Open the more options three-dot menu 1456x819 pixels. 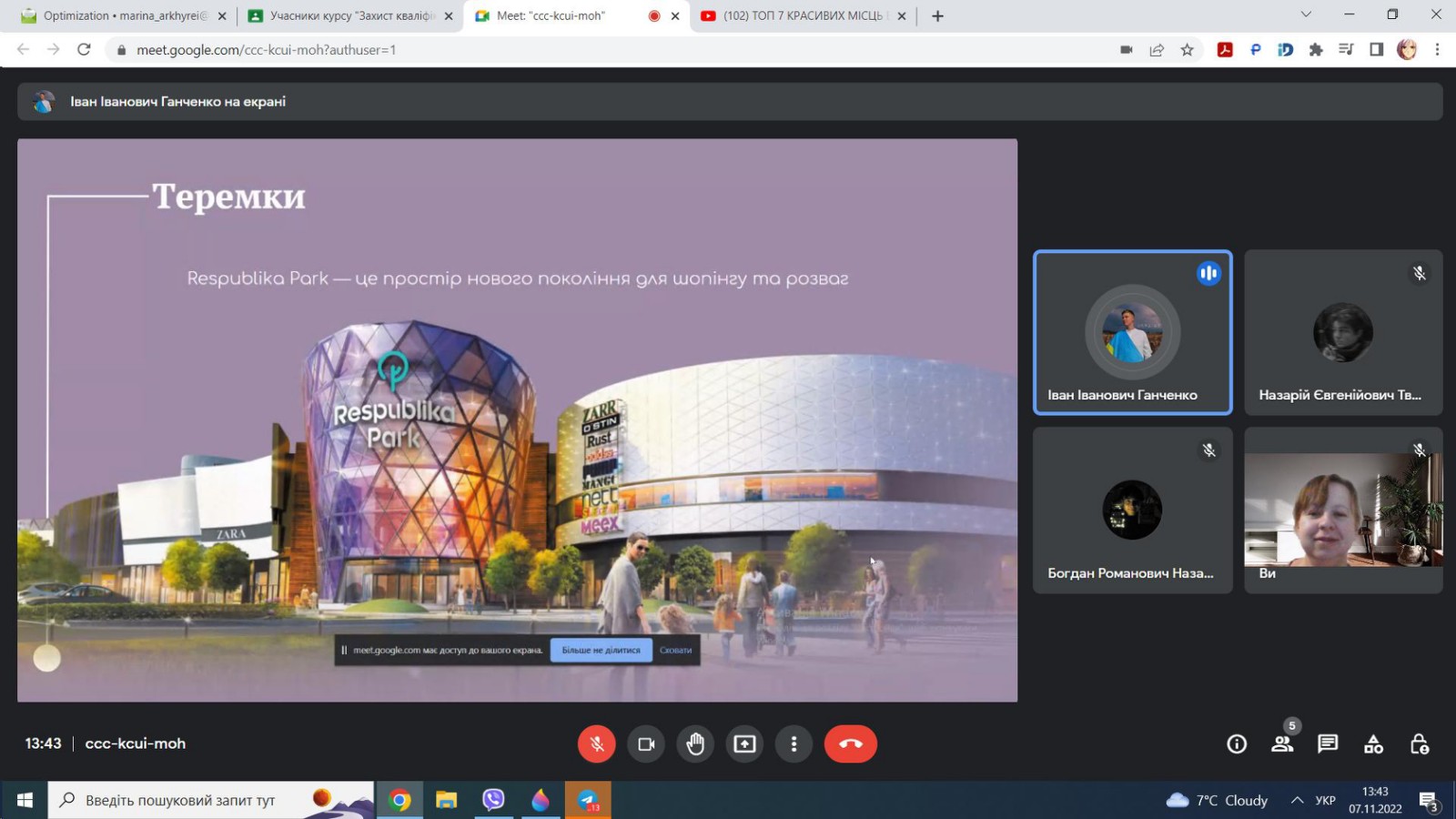click(794, 743)
